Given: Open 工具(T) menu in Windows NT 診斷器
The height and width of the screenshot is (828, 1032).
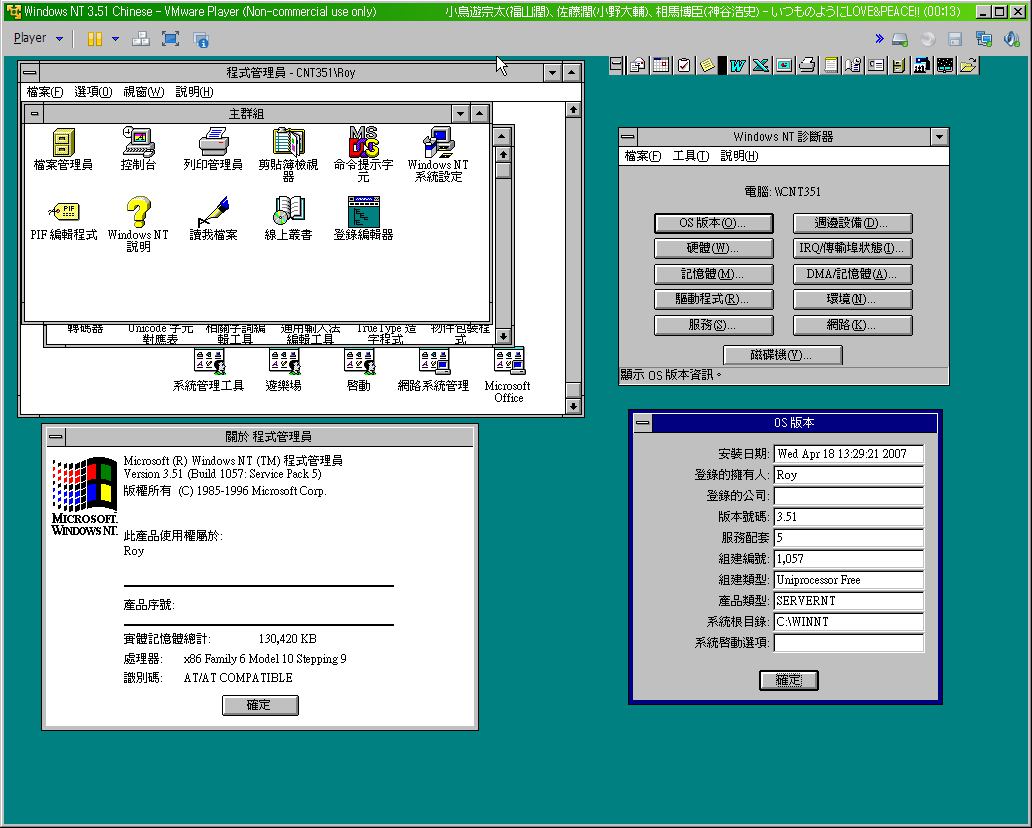Looking at the screenshot, I should pyautogui.click(x=690, y=155).
